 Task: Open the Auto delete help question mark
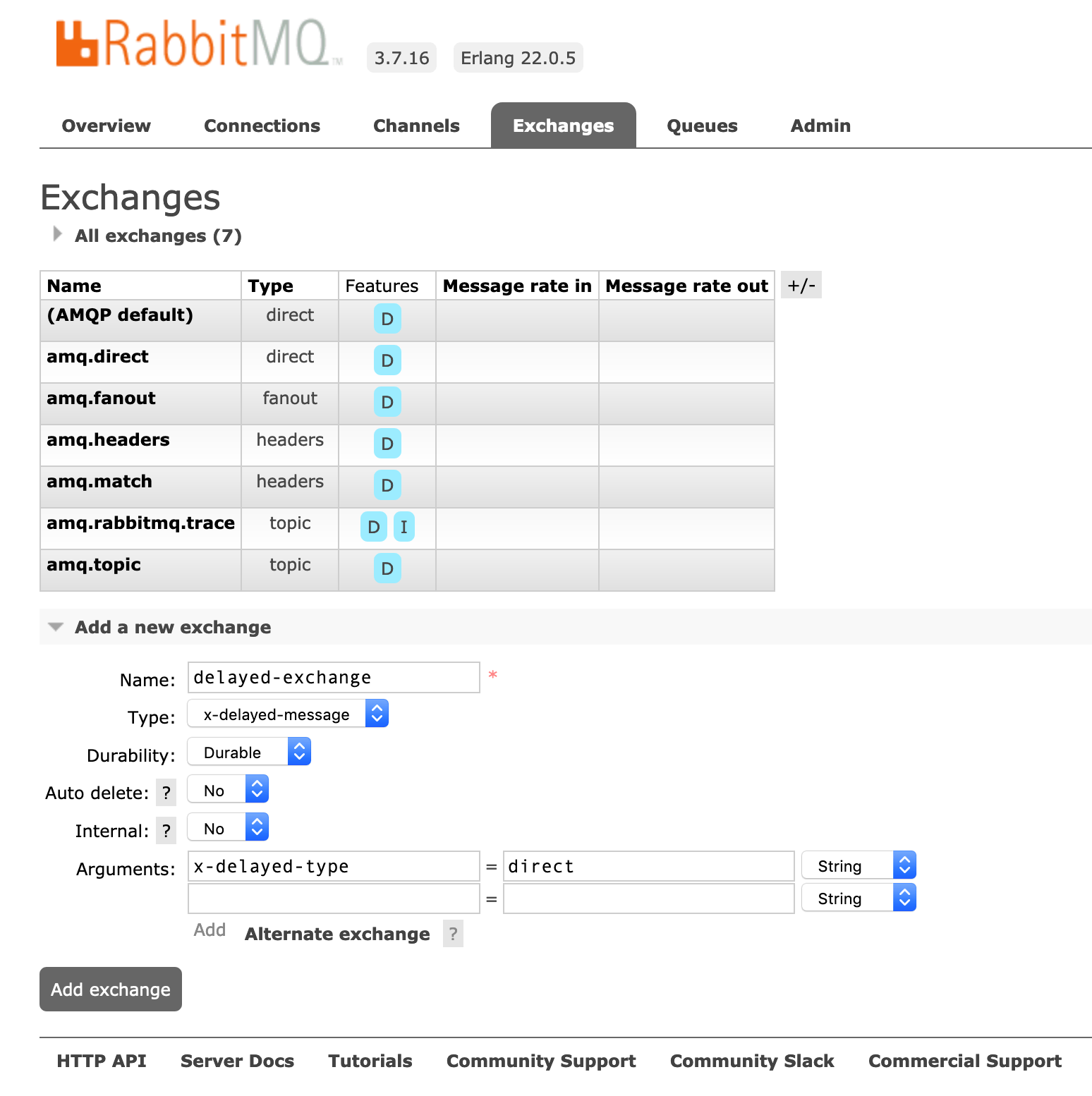coord(166,793)
